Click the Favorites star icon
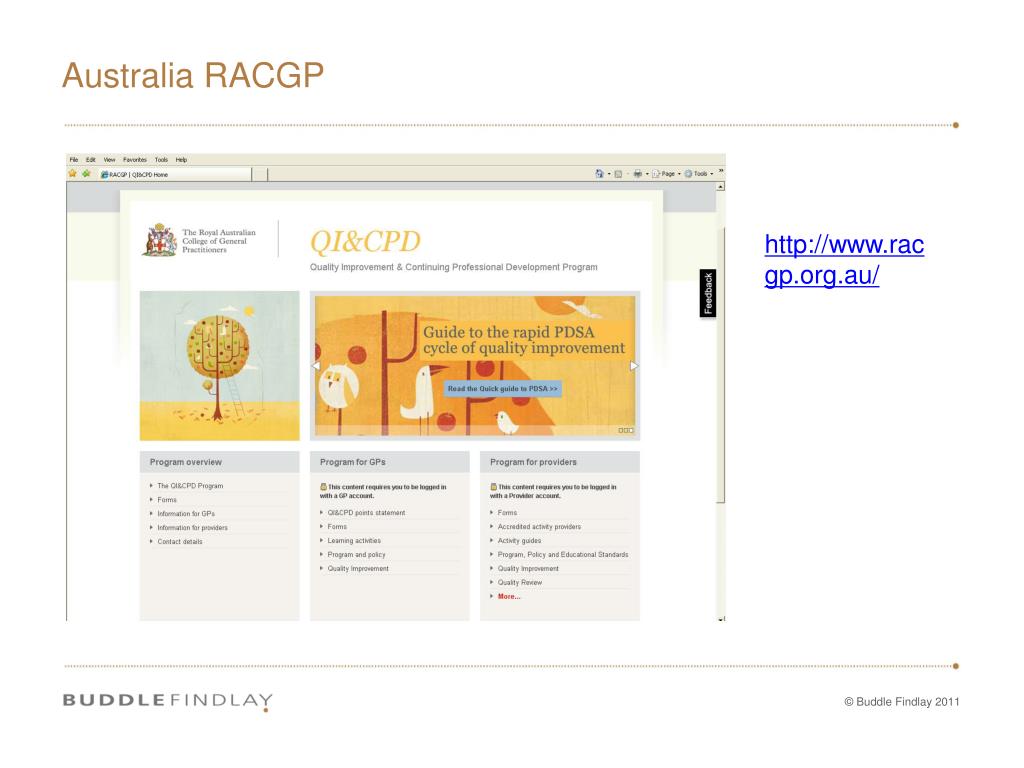 [x=72, y=174]
